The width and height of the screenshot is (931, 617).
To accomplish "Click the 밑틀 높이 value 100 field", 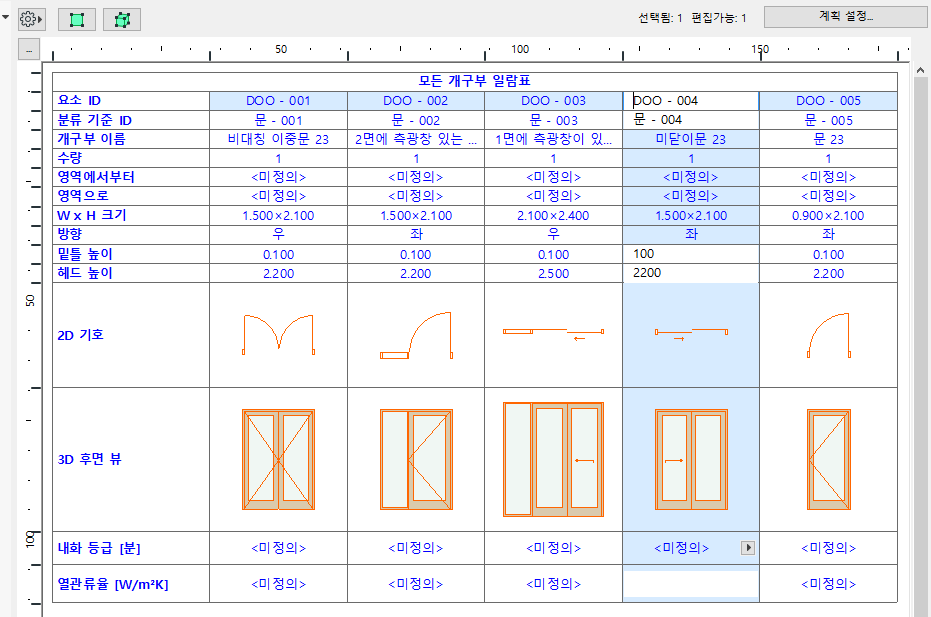I will (x=690, y=254).
